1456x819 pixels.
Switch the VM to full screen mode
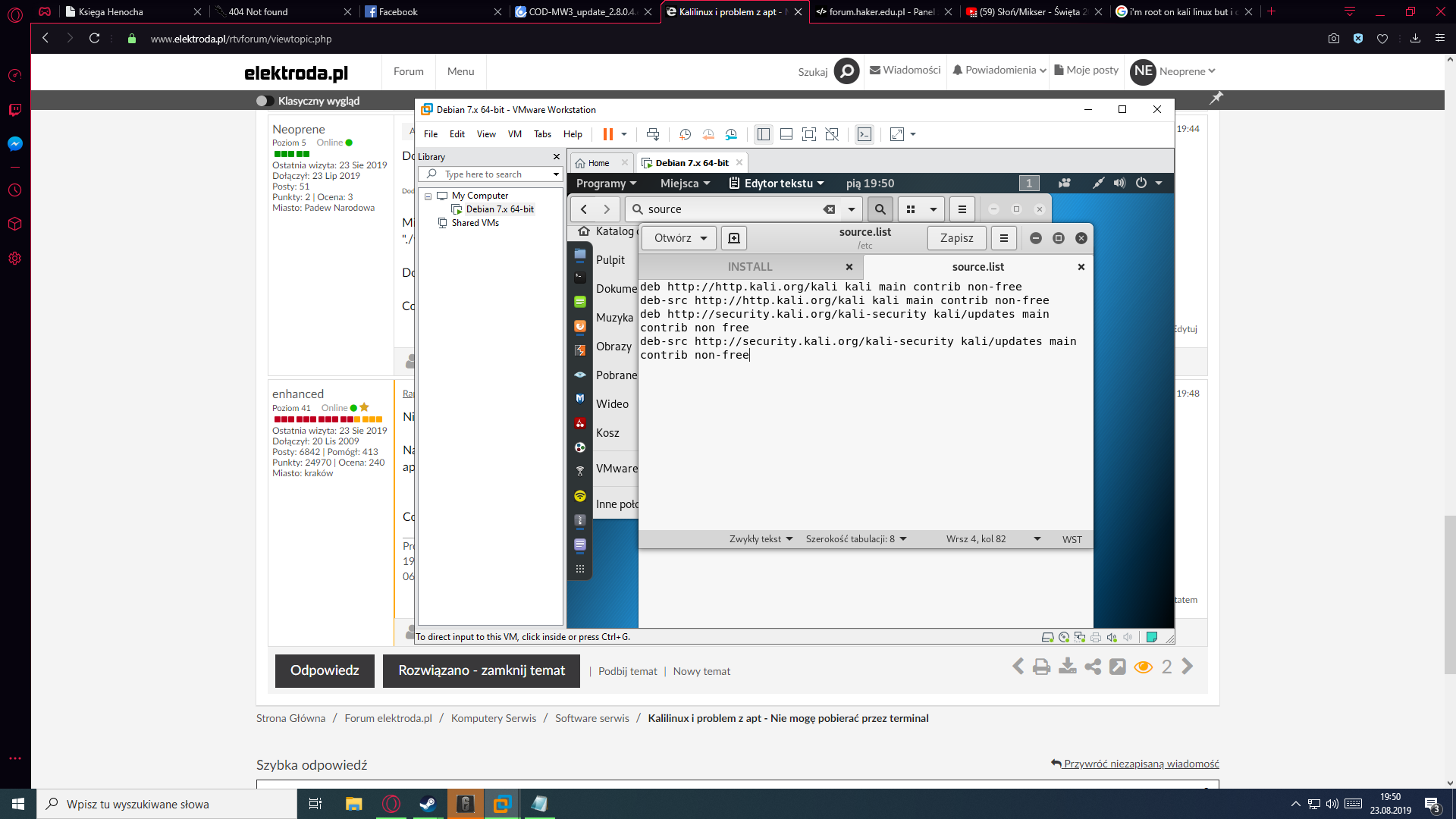809,134
